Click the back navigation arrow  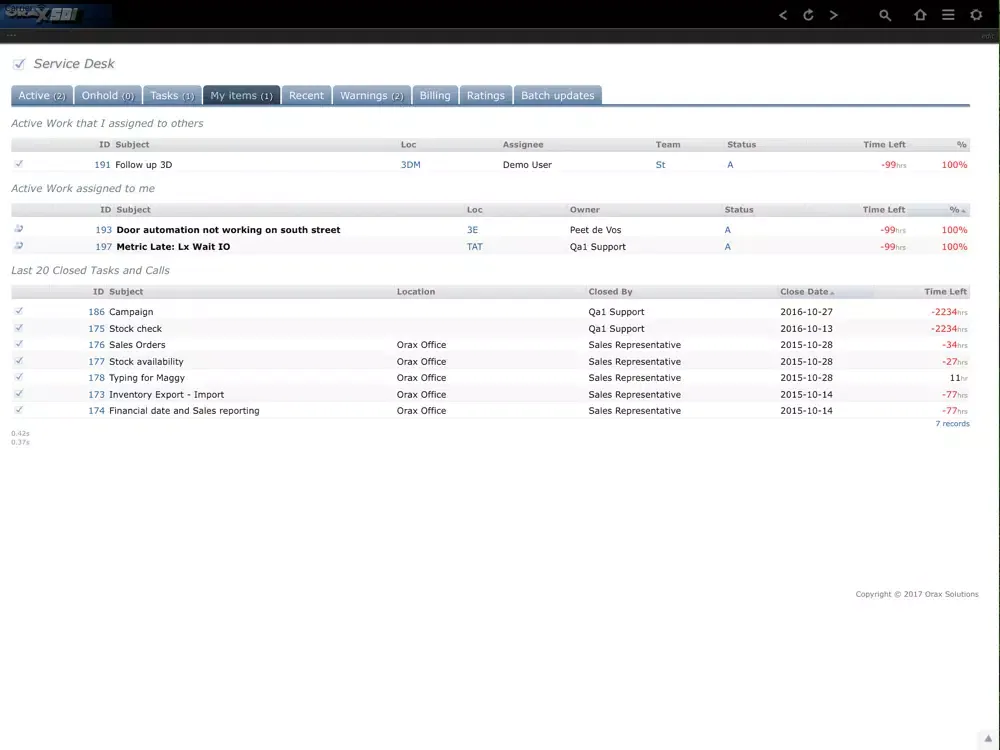pos(783,15)
